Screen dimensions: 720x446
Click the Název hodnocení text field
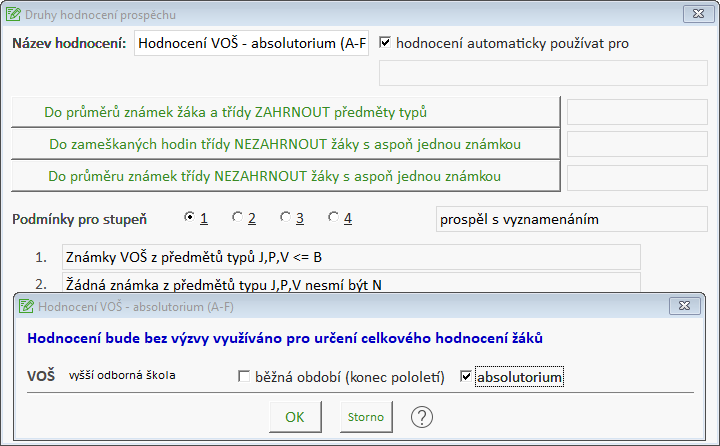coord(251,44)
